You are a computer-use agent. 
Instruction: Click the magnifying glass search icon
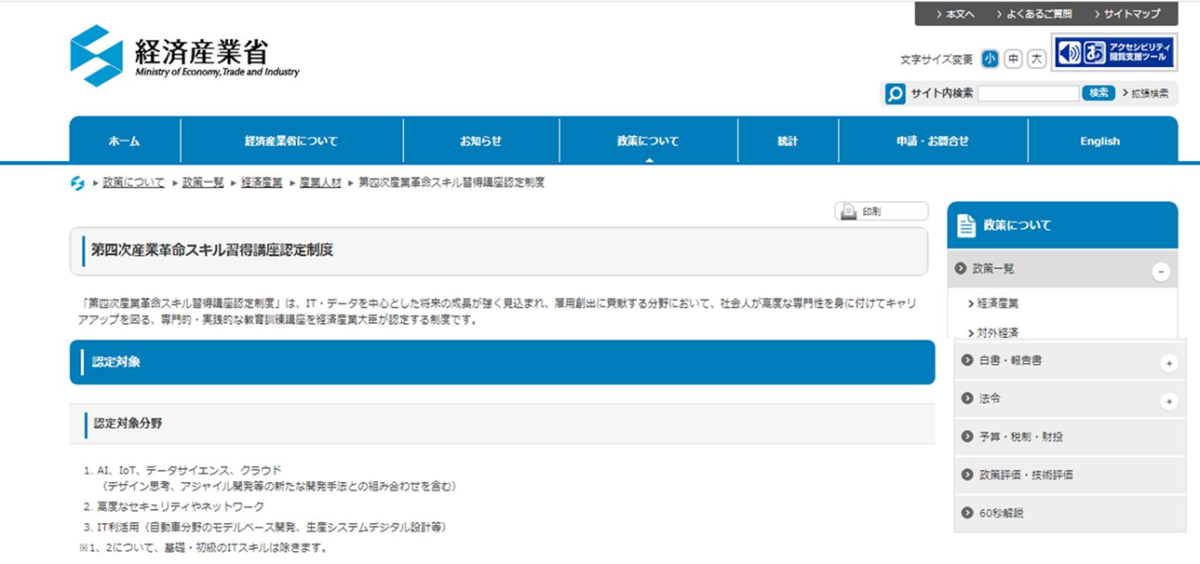click(895, 93)
